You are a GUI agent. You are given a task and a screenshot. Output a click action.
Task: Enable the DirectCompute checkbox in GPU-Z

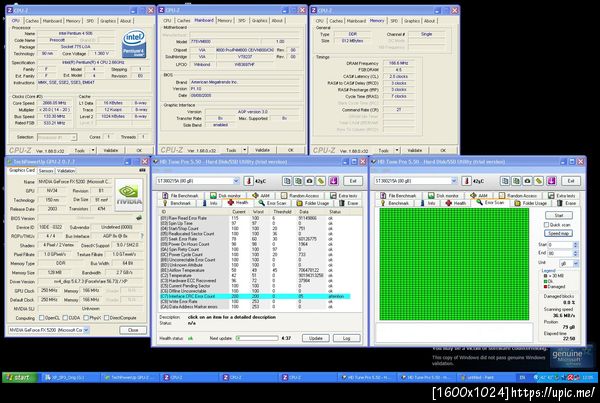(x=106, y=318)
